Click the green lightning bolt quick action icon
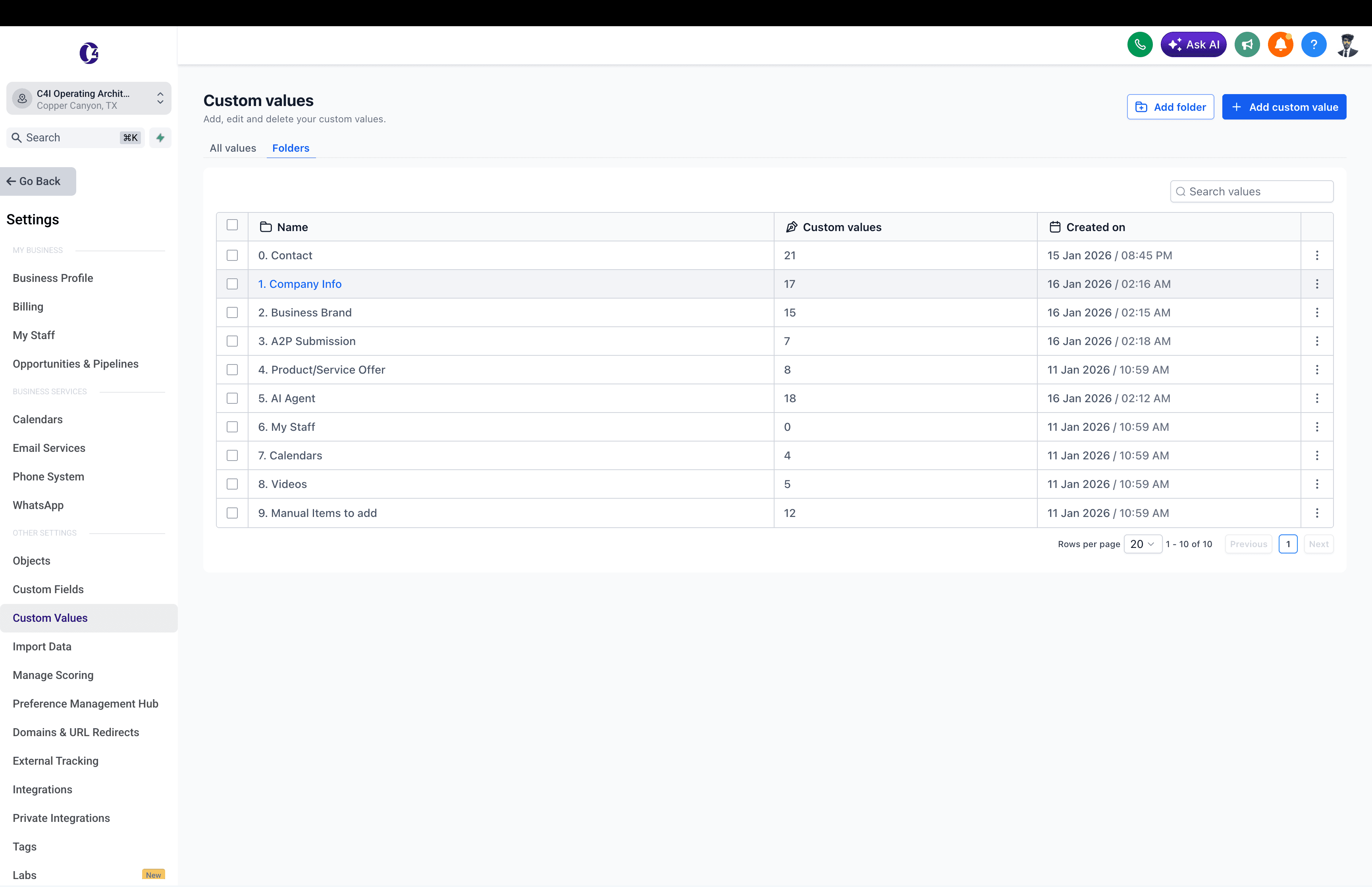Viewport: 1372px width, 887px height. pos(160,138)
